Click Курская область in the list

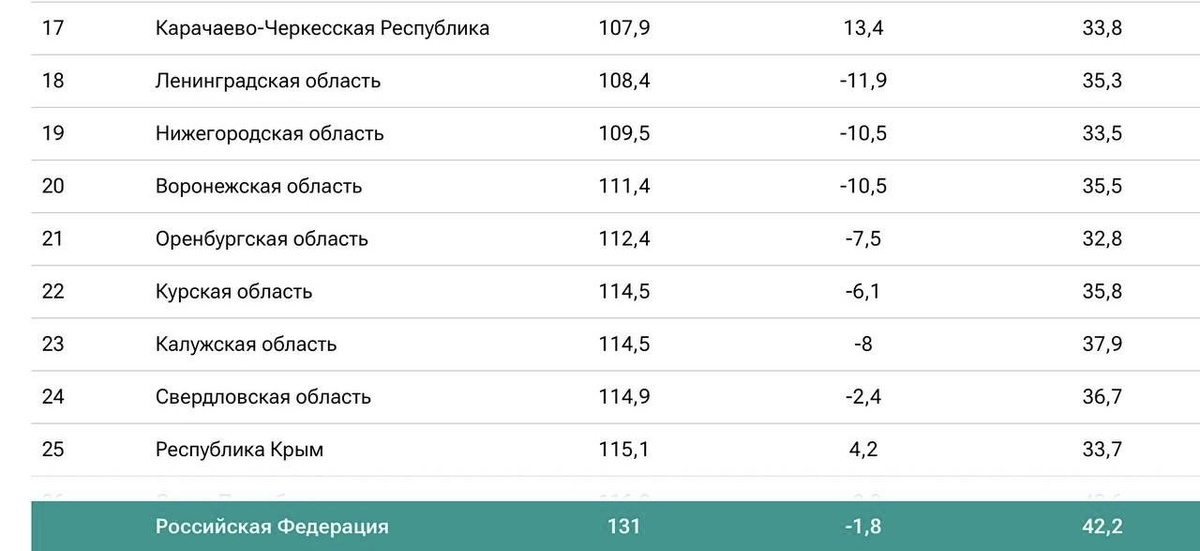coord(234,292)
